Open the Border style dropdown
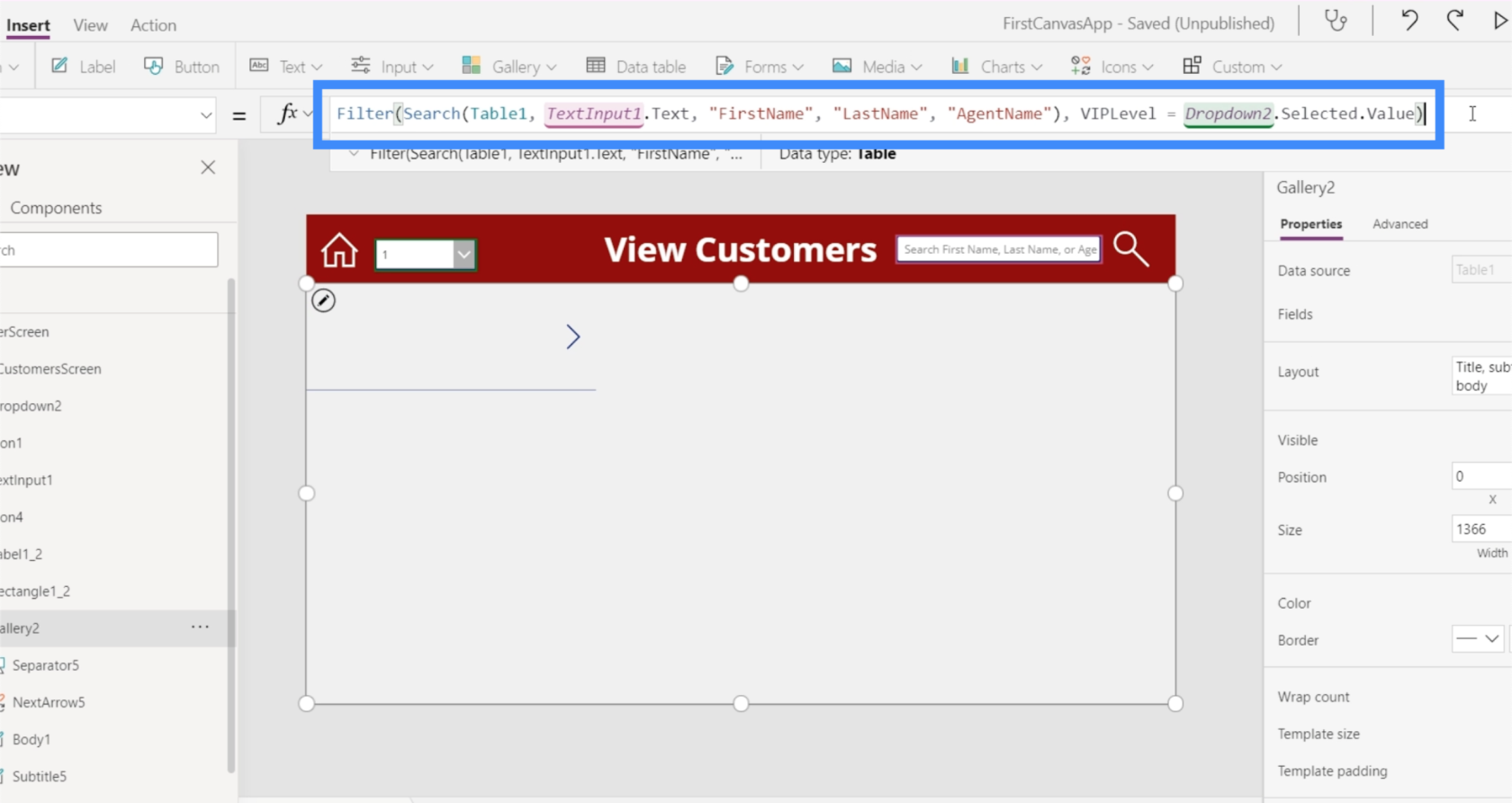The image size is (1512, 803). click(1478, 639)
